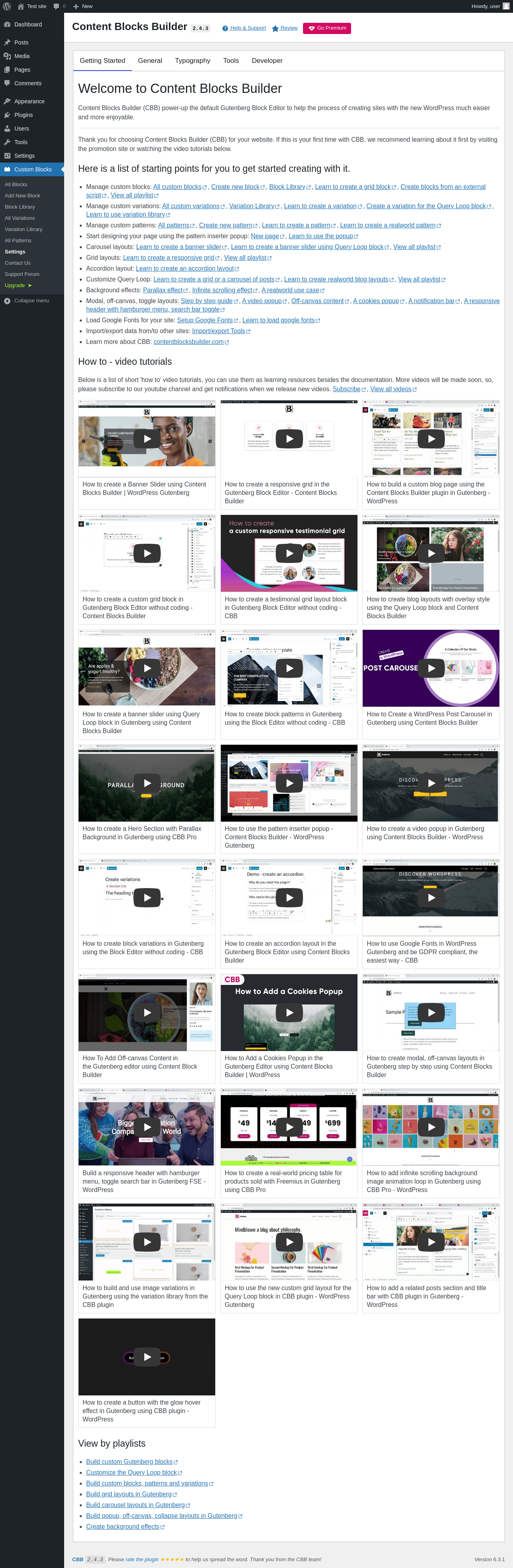The width and height of the screenshot is (513, 1568).
Task: Play the Cookies Popup tutorial video
Action: [289, 1012]
